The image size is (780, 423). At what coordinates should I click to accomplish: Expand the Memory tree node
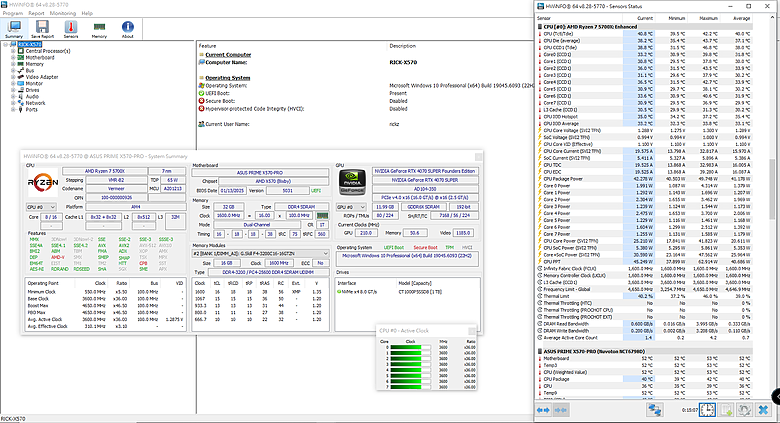coord(13,64)
